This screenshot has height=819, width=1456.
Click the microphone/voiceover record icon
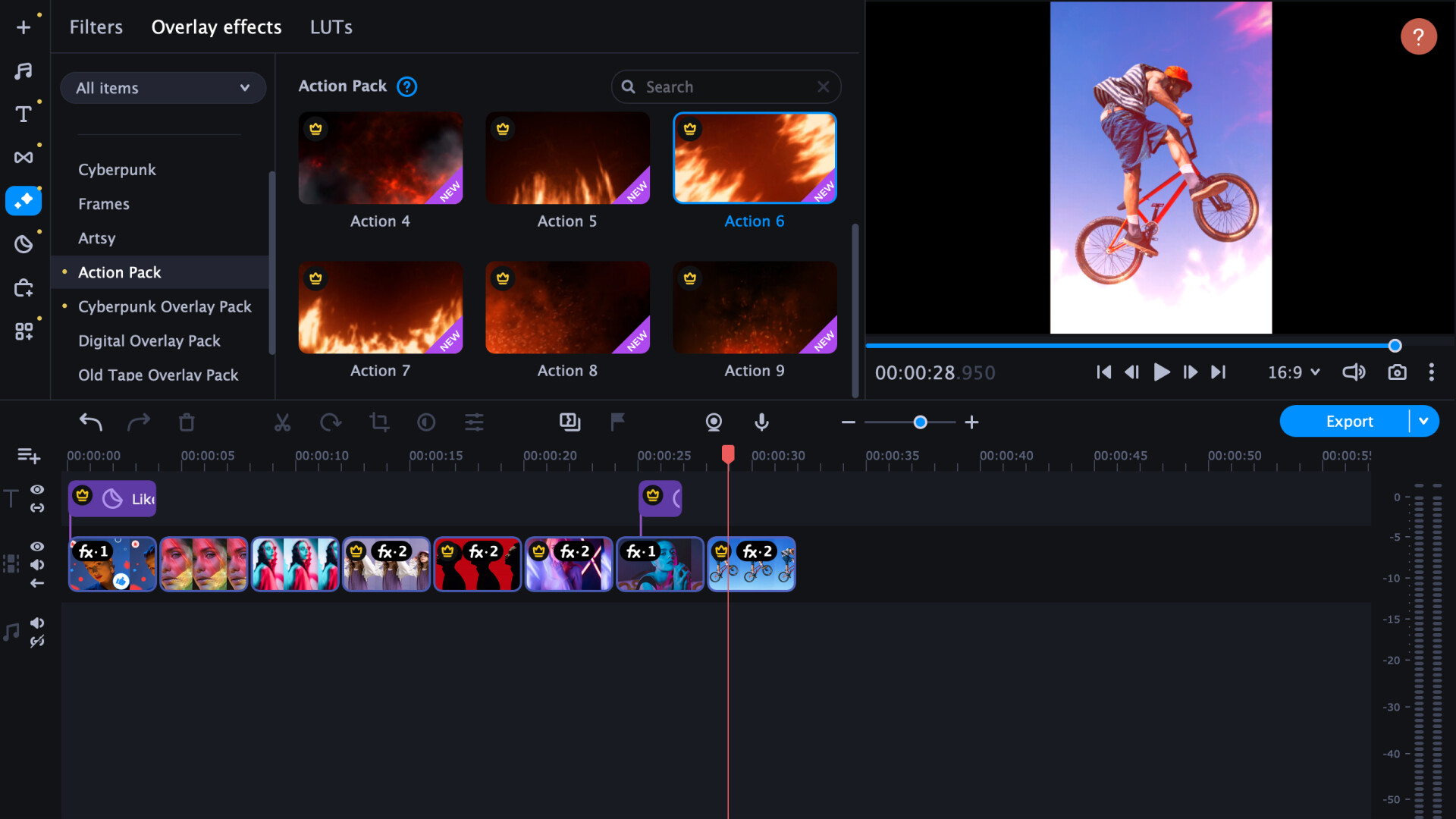tap(763, 421)
